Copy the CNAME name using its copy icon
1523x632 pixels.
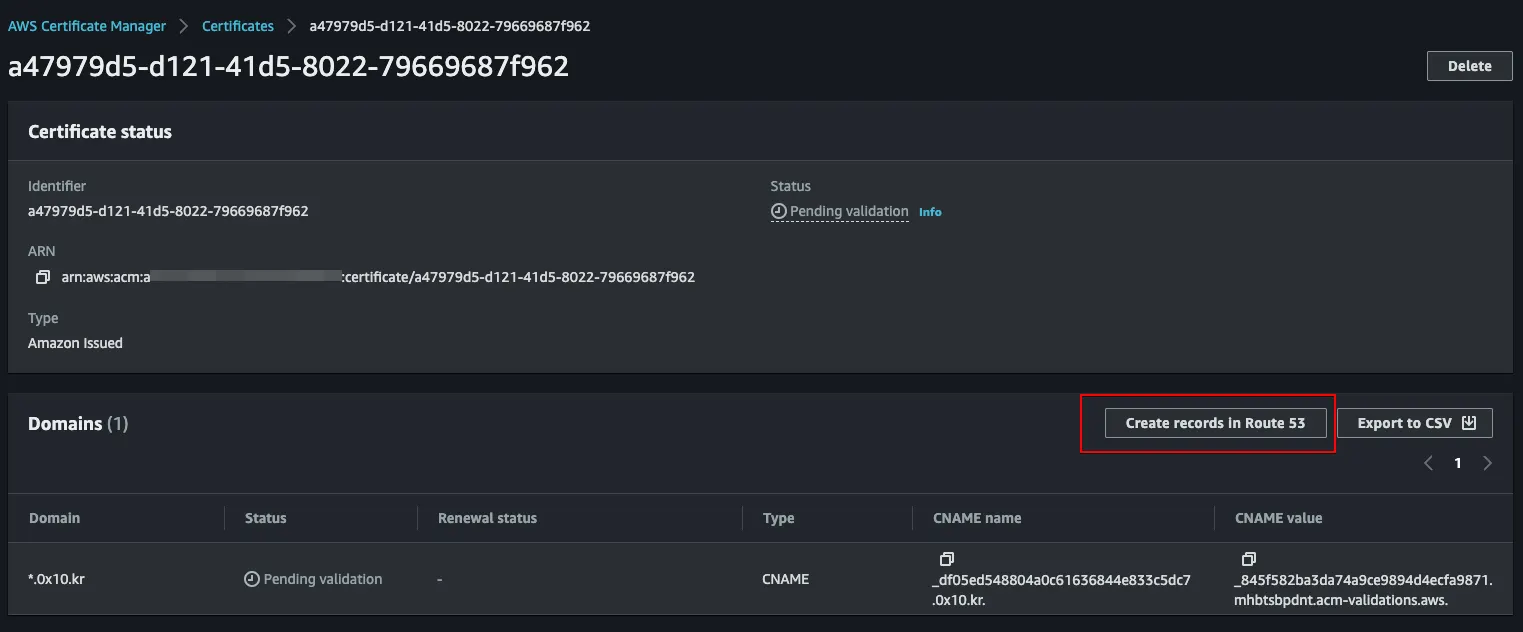click(947, 559)
